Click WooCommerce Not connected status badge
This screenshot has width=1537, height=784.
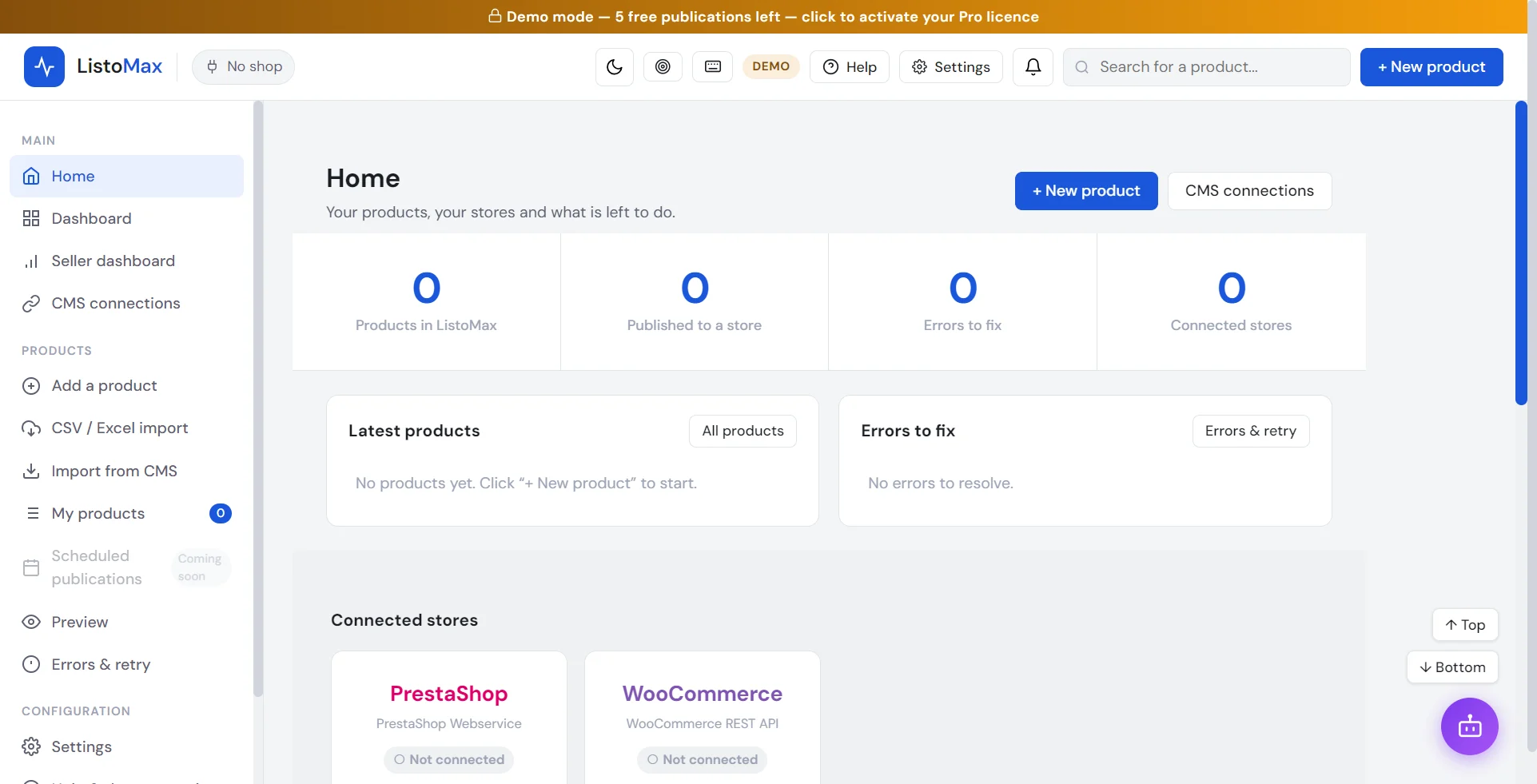pyautogui.click(x=703, y=759)
